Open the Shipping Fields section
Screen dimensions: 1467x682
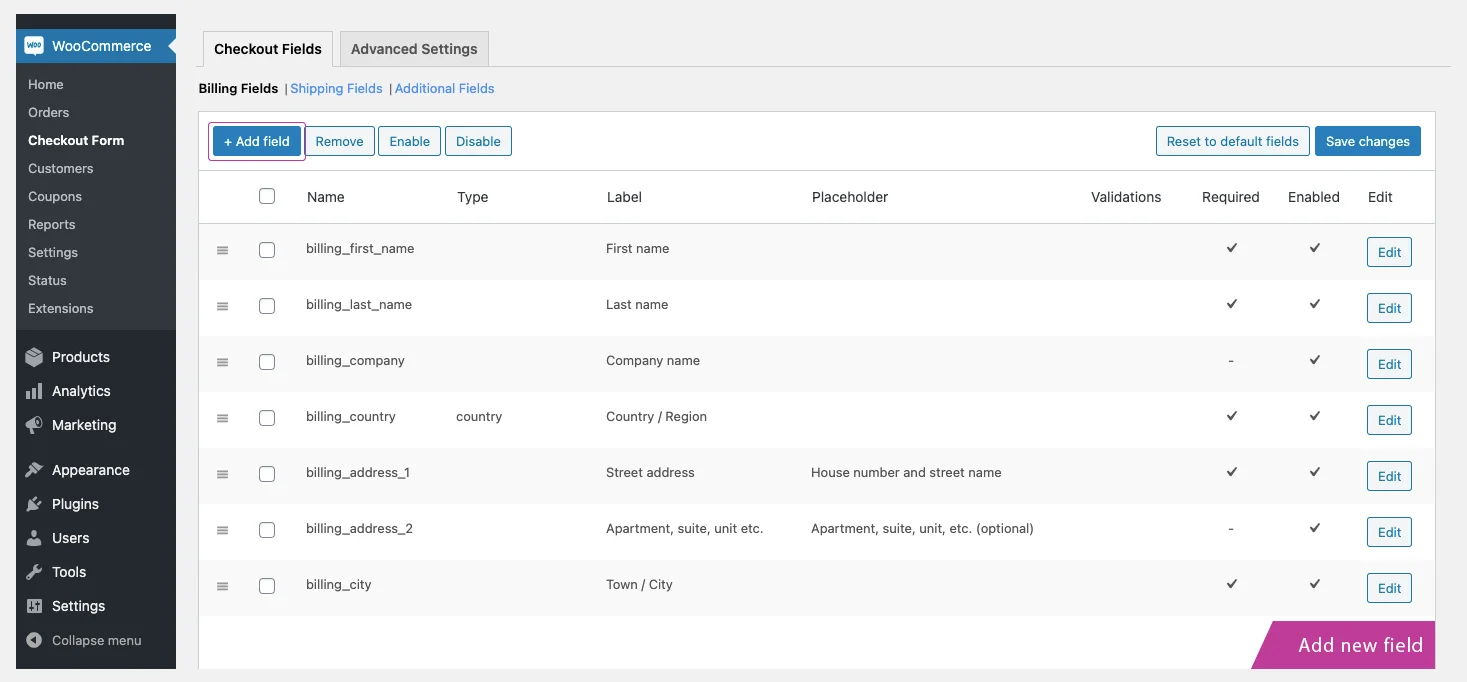pos(336,88)
